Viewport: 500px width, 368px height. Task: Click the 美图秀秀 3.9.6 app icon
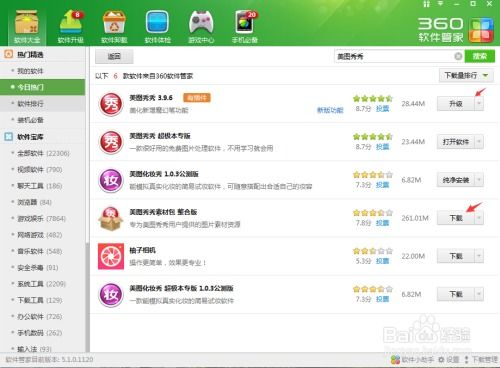(111, 104)
